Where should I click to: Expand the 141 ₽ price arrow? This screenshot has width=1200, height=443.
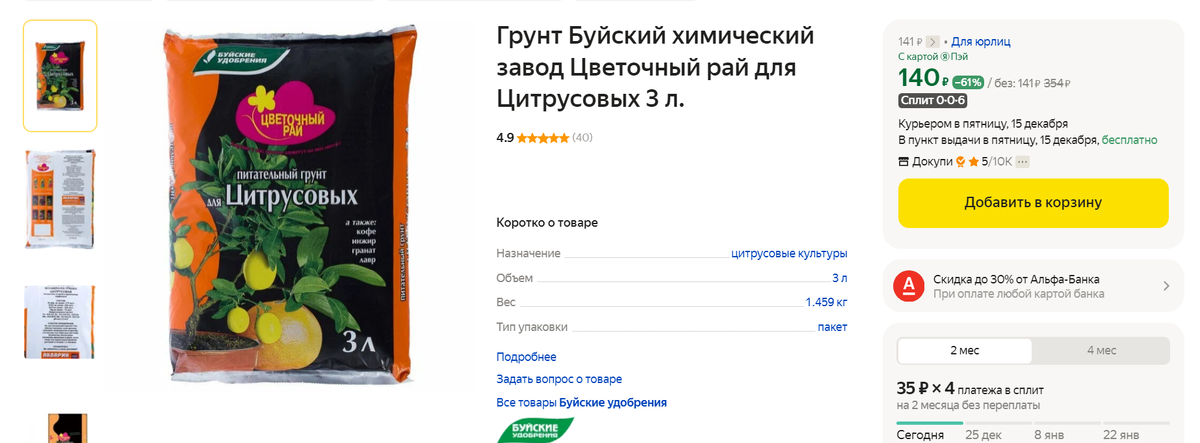coord(933,42)
